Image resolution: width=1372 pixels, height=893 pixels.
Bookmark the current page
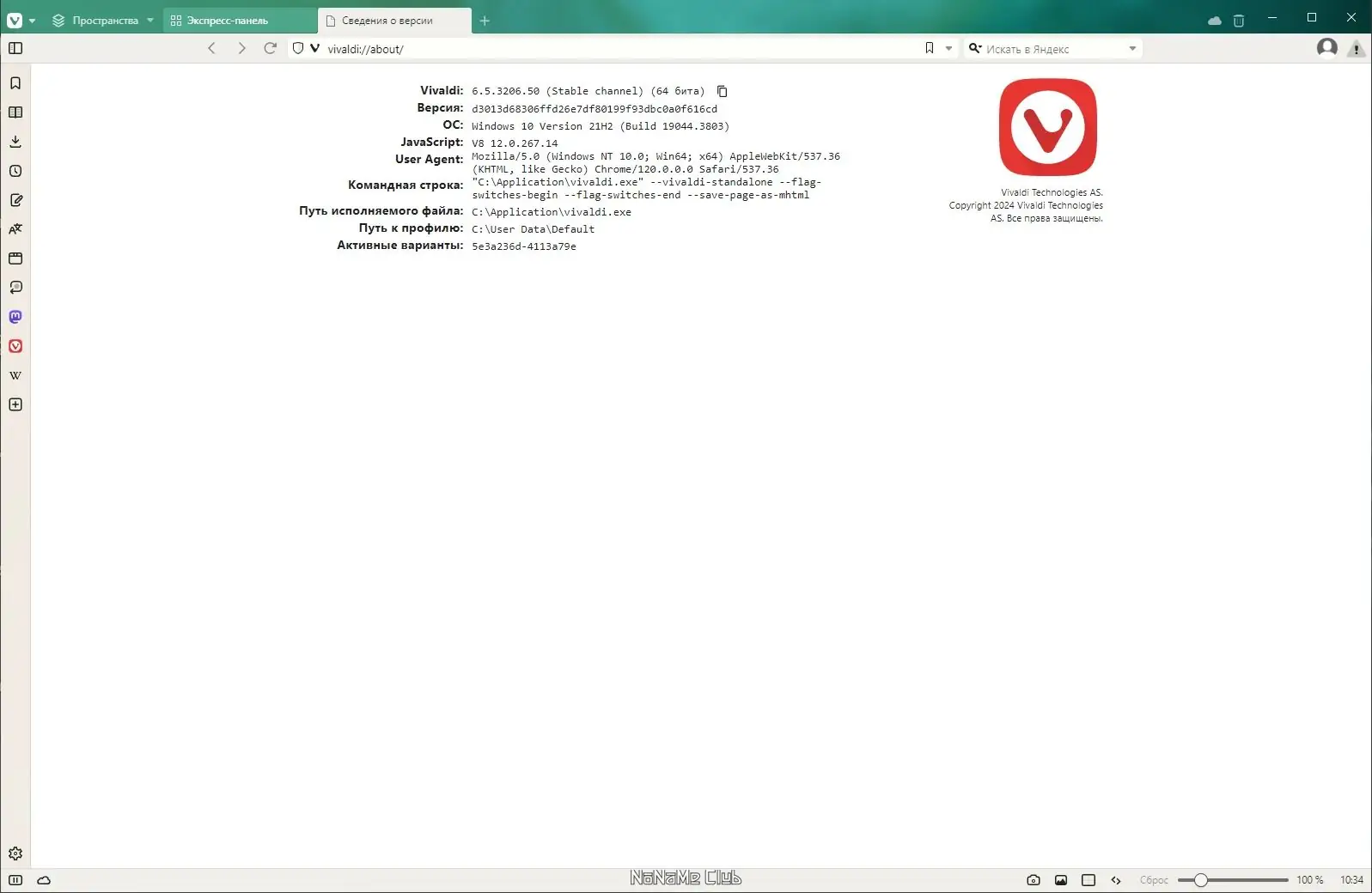tap(930, 48)
